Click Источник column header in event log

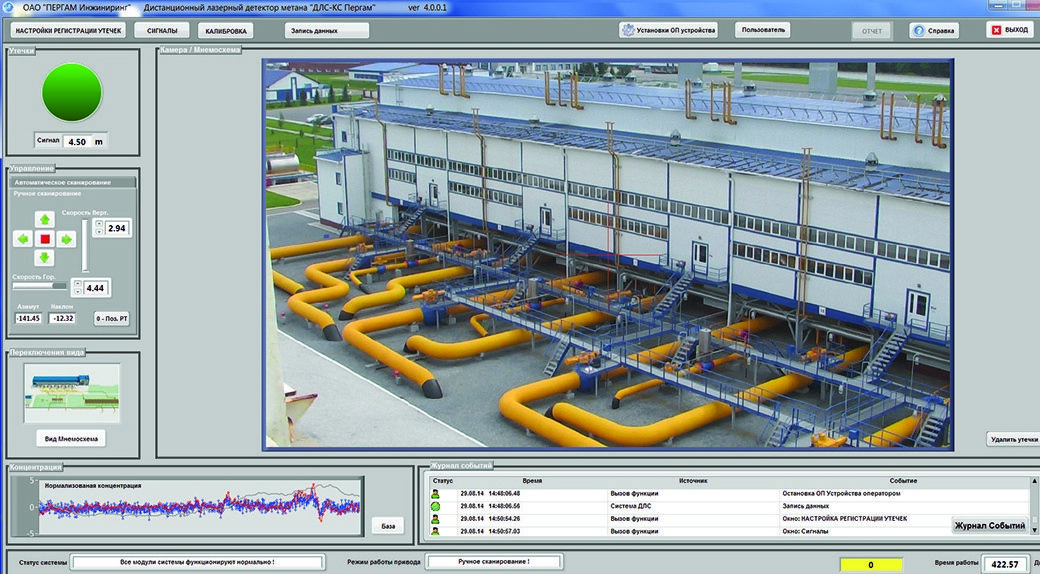(693, 480)
